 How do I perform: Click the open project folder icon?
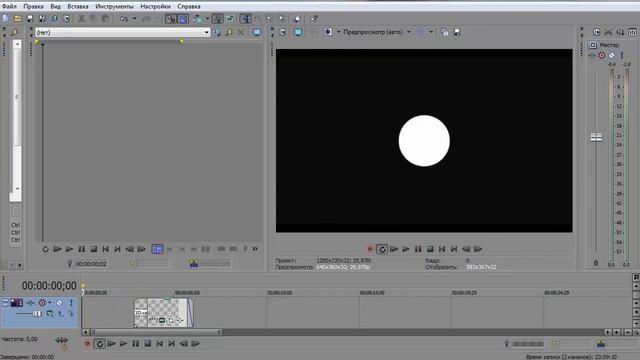pos(18,19)
